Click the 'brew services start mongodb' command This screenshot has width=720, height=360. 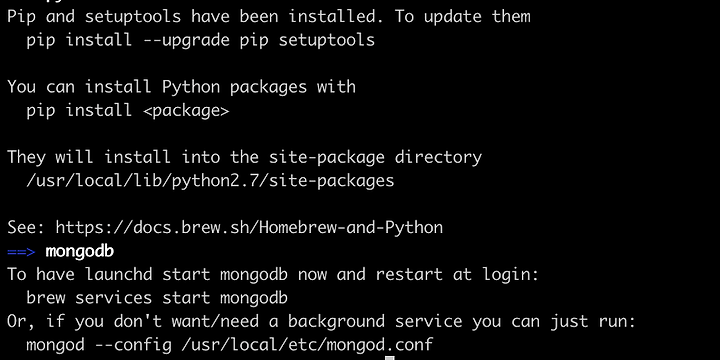[157, 298]
